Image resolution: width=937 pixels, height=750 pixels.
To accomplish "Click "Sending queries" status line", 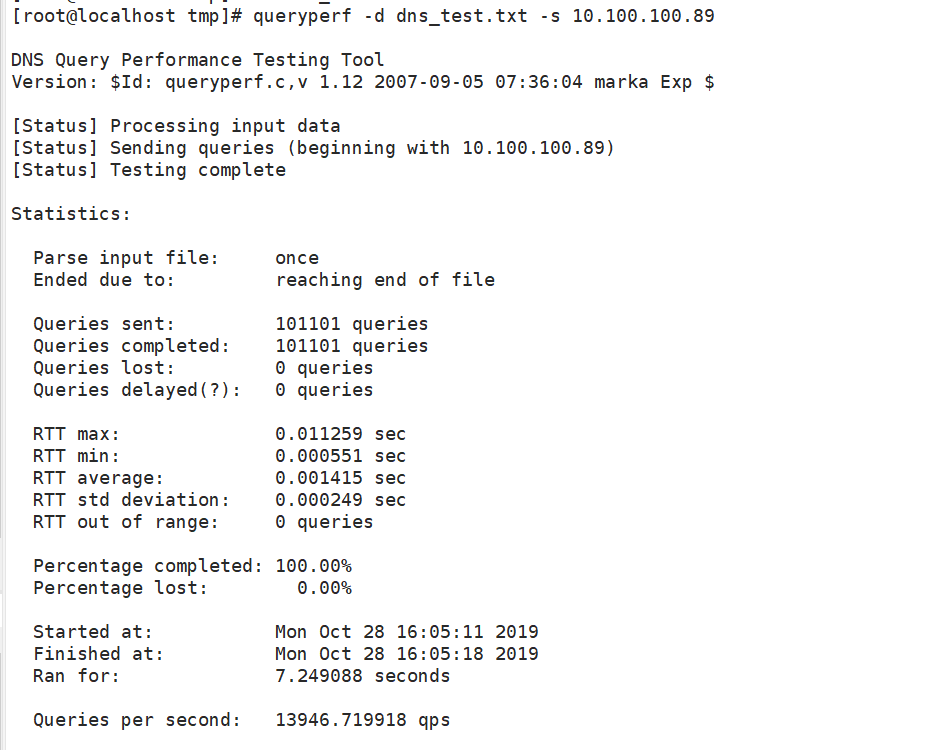I will coord(312,148).
